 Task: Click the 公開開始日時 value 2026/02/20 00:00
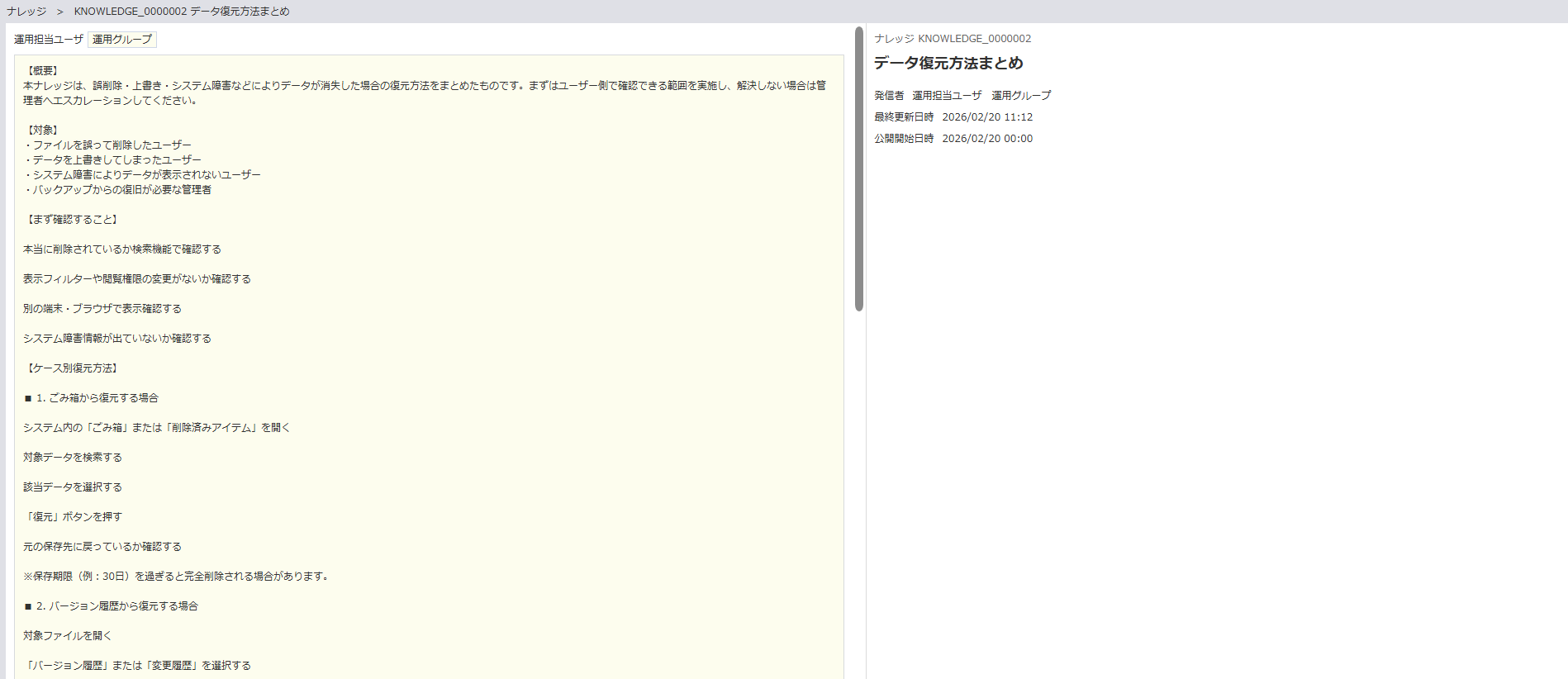[987, 139]
